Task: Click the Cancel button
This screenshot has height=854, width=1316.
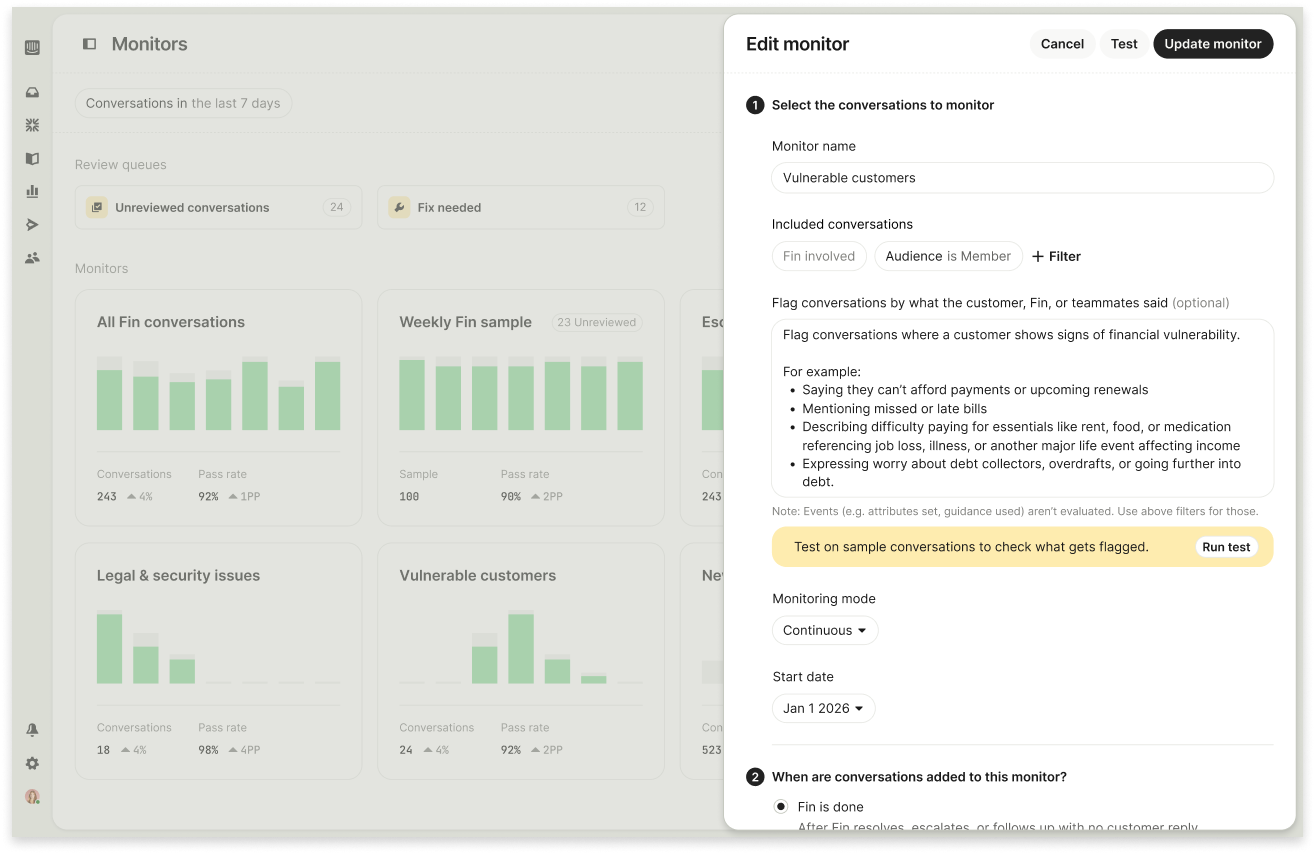Action: pos(1062,44)
